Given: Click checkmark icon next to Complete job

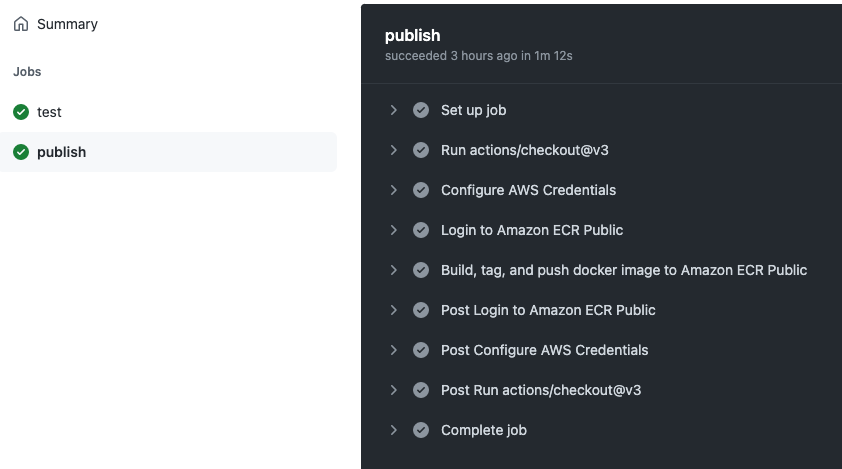Looking at the screenshot, I should click(x=421, y=430).
